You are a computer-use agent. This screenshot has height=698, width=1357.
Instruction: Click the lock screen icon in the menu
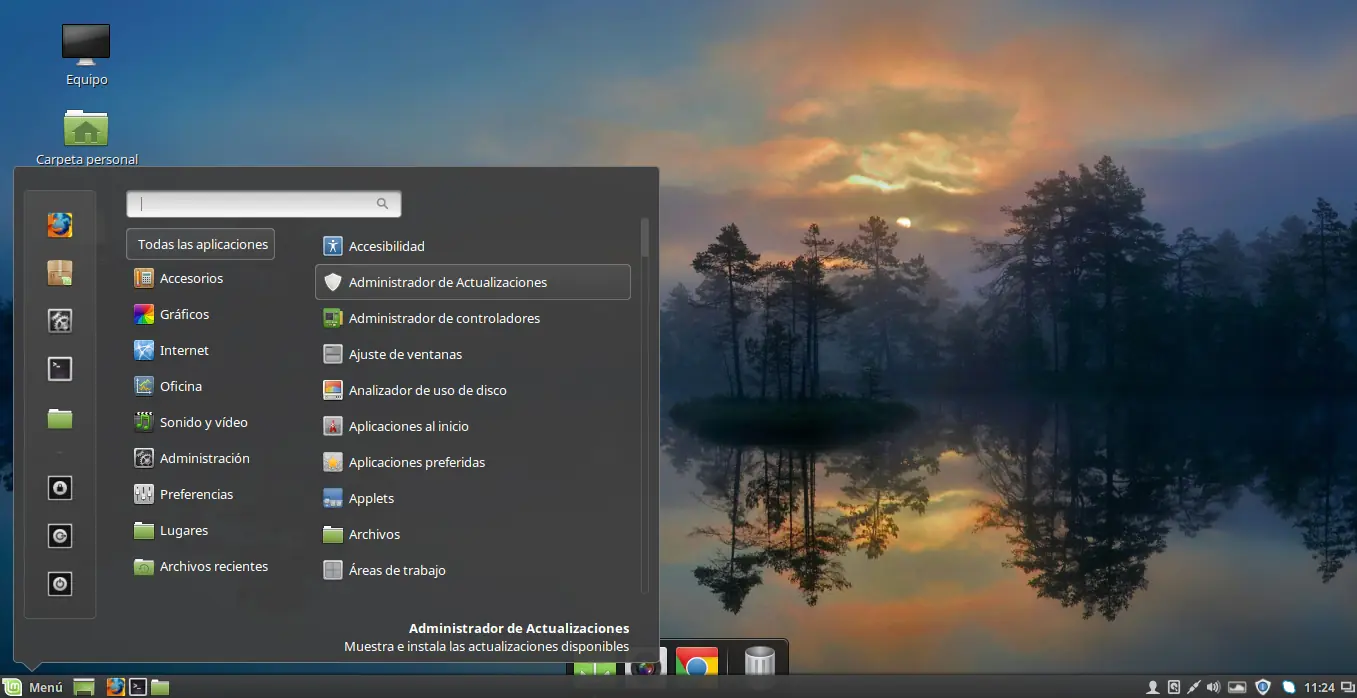60,488
